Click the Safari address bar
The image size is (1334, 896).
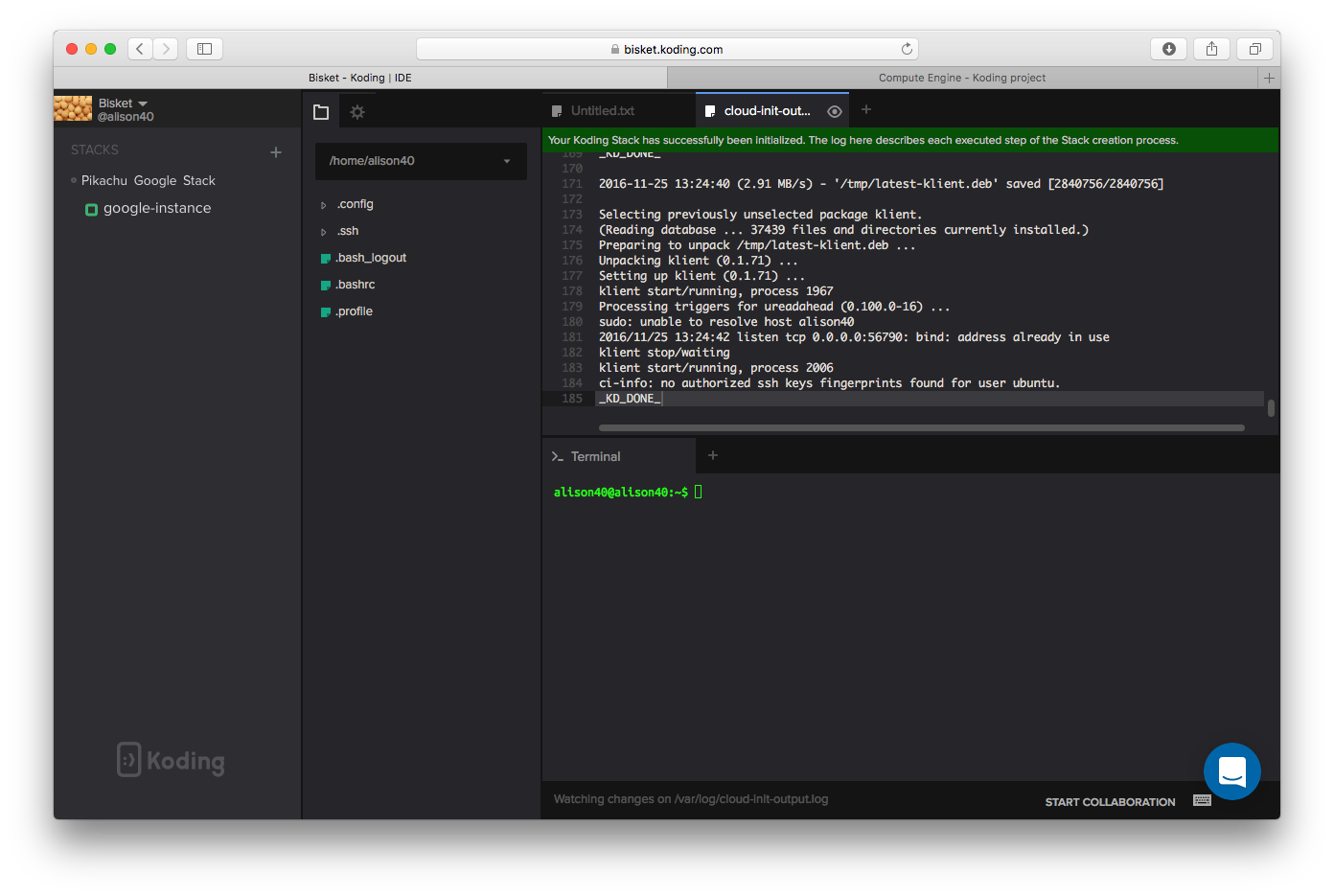tap(667, 49)
